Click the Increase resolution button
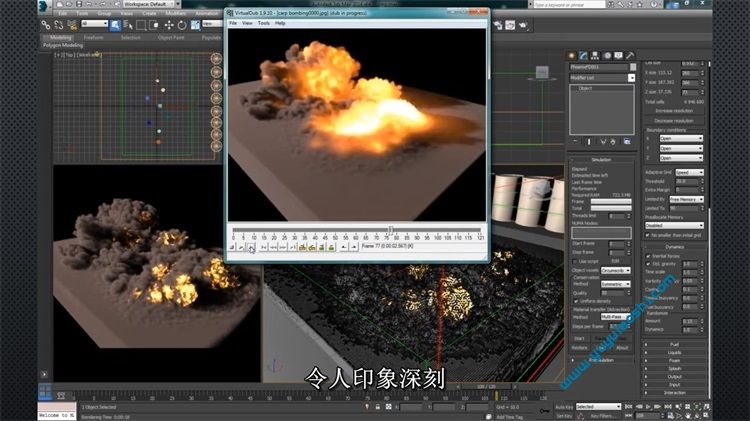 (674, 111)
